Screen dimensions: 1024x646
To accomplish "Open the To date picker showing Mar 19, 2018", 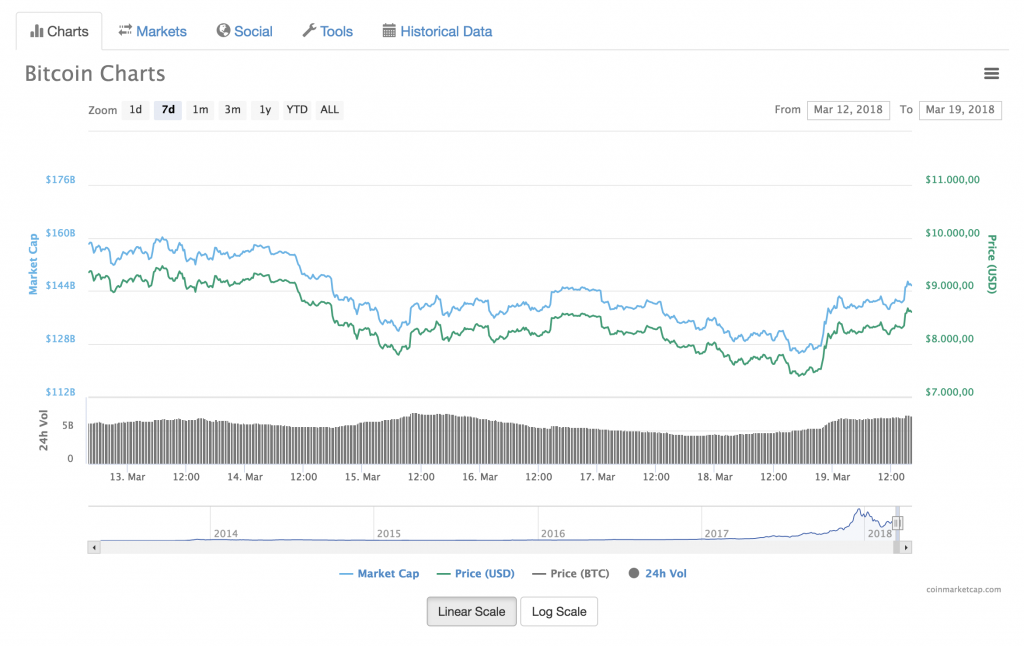I will [x=959, y=110].
